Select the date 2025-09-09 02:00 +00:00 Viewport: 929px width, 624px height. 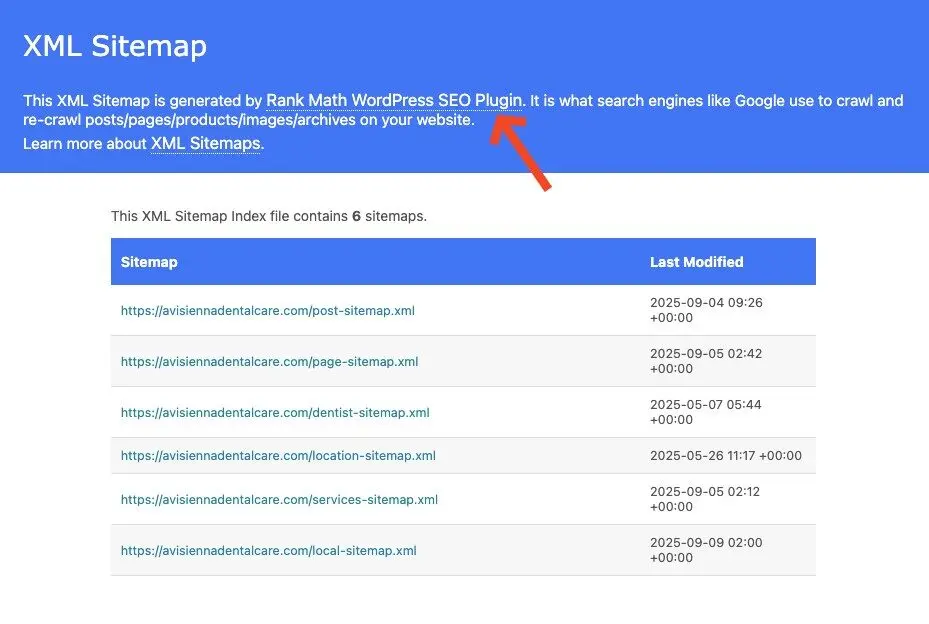click(706, 550)
